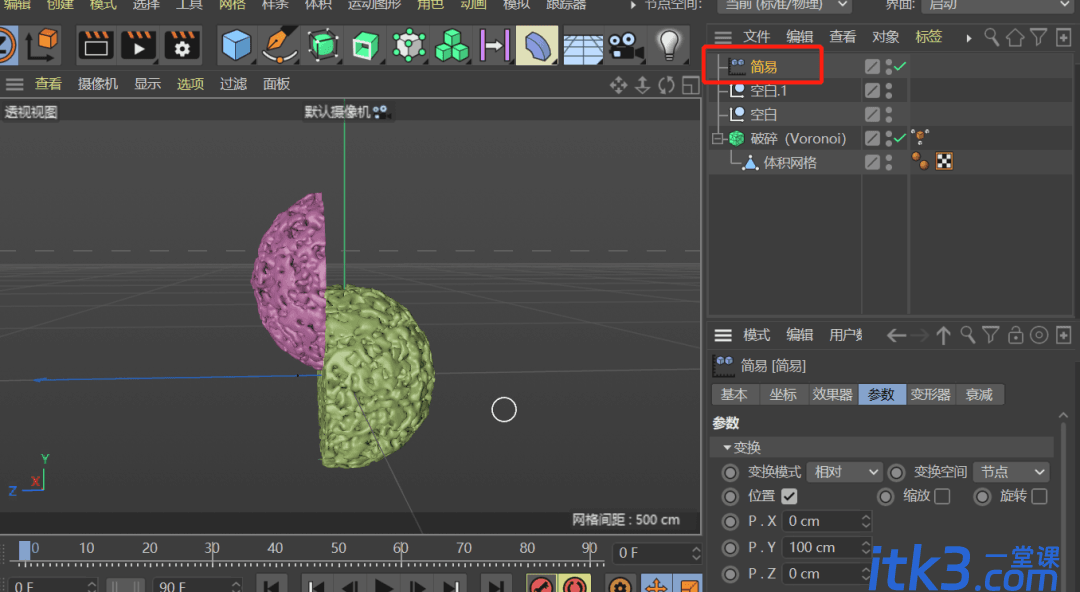Click Attribute Manager up level arrow
This screenshot has height=592, width=1080.
pyautogui.click(x=943, y=336)
